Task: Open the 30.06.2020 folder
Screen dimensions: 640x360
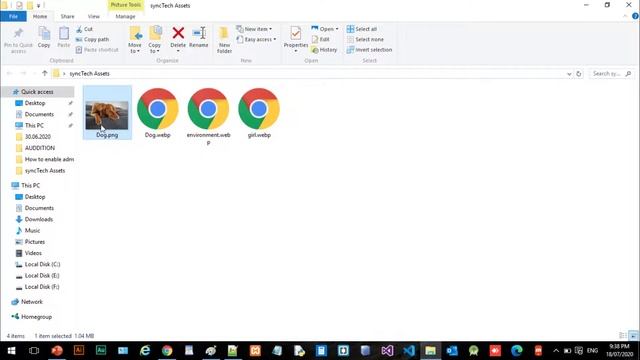Action: [x=38, y=137]
